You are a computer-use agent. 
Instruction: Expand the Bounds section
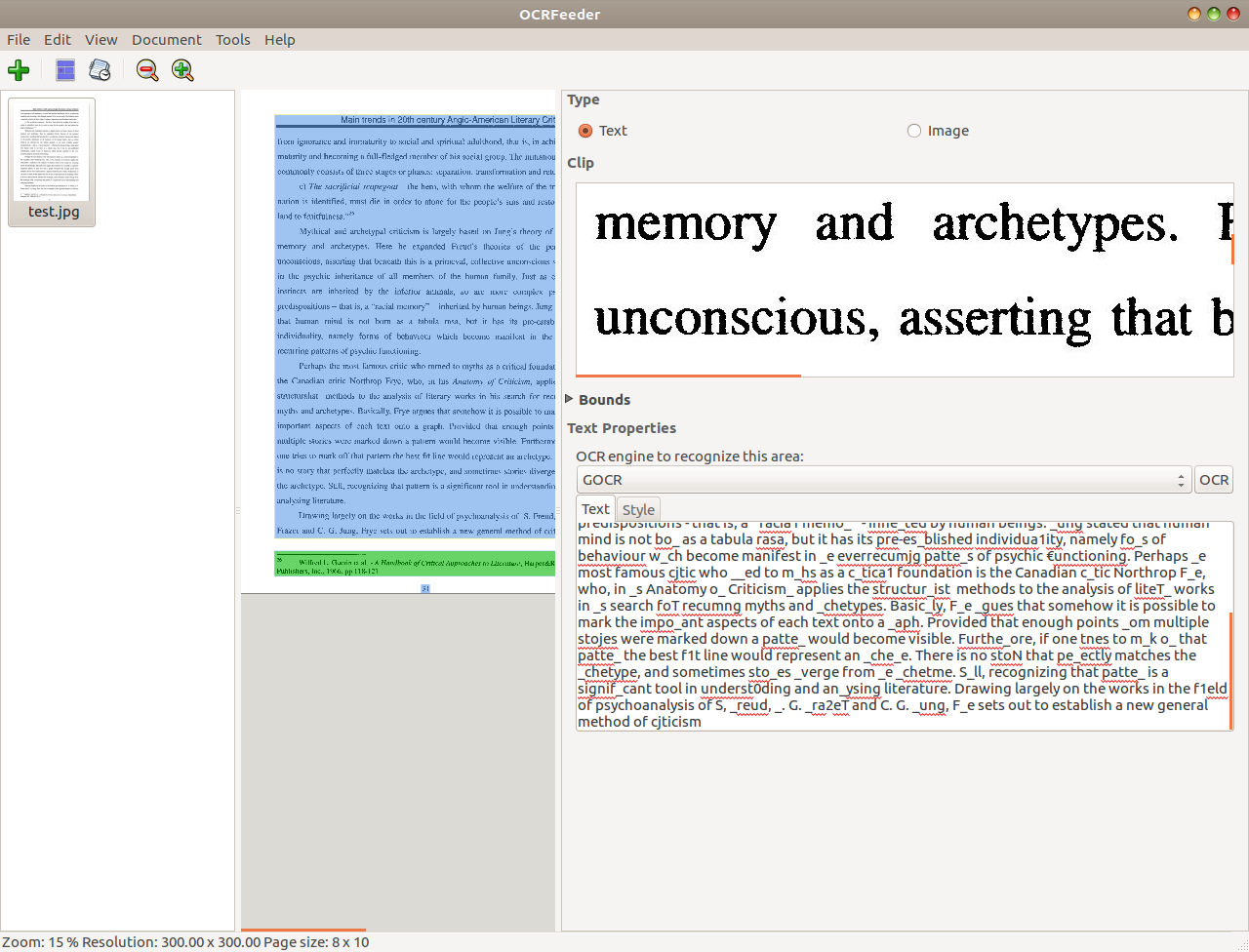571,400
